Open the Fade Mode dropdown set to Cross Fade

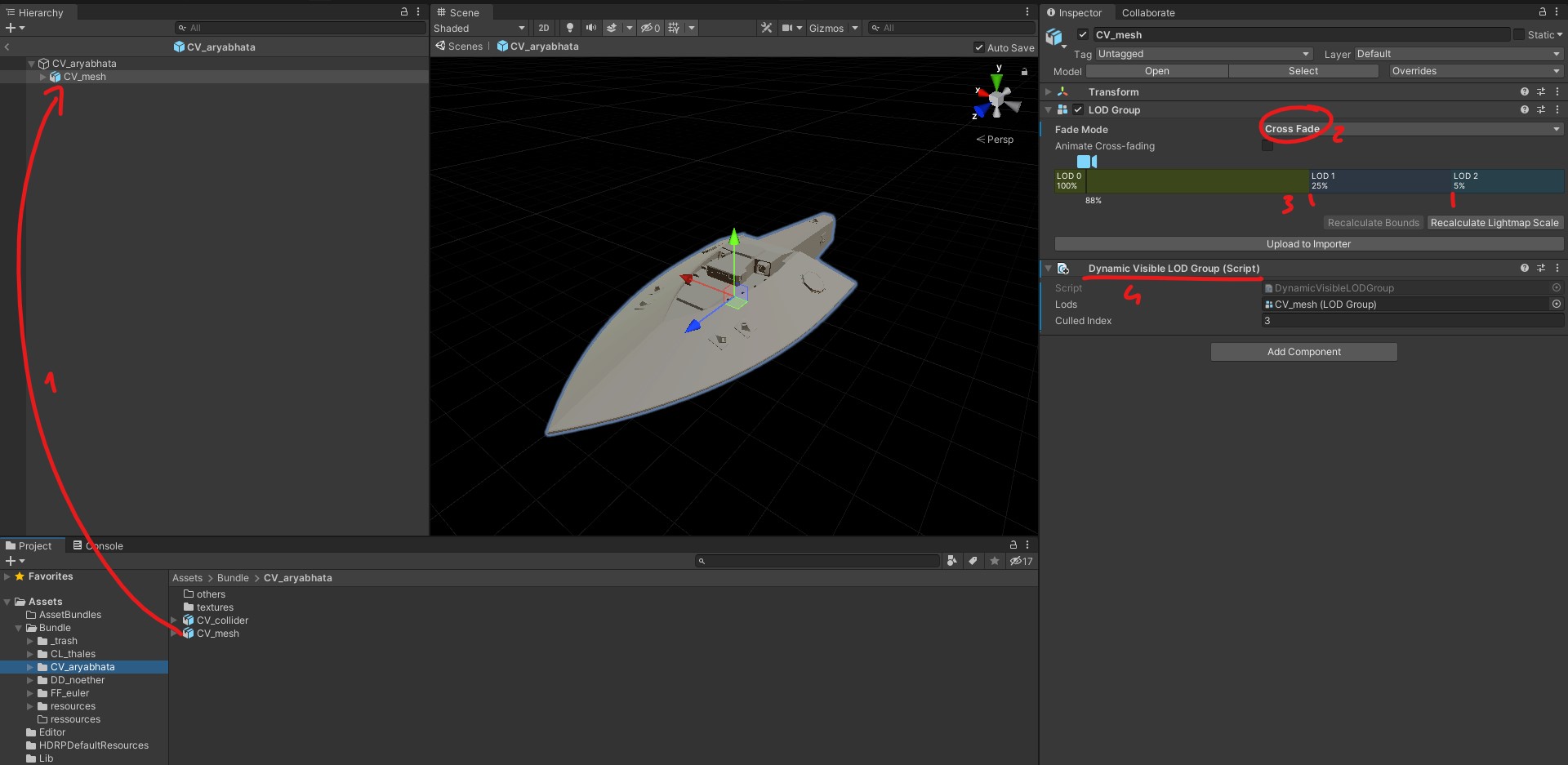coord(1412,129)
